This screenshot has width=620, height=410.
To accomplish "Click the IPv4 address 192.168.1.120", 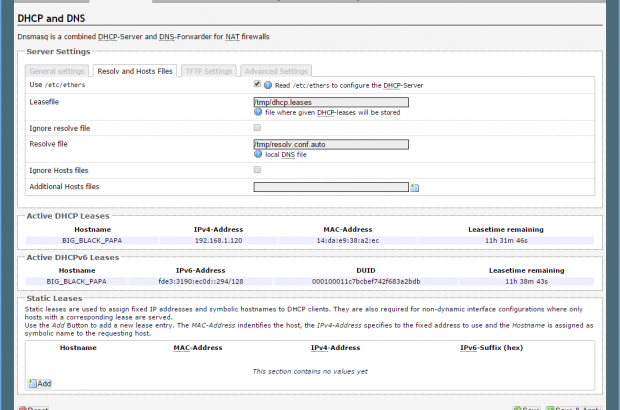I will [218, 241].
